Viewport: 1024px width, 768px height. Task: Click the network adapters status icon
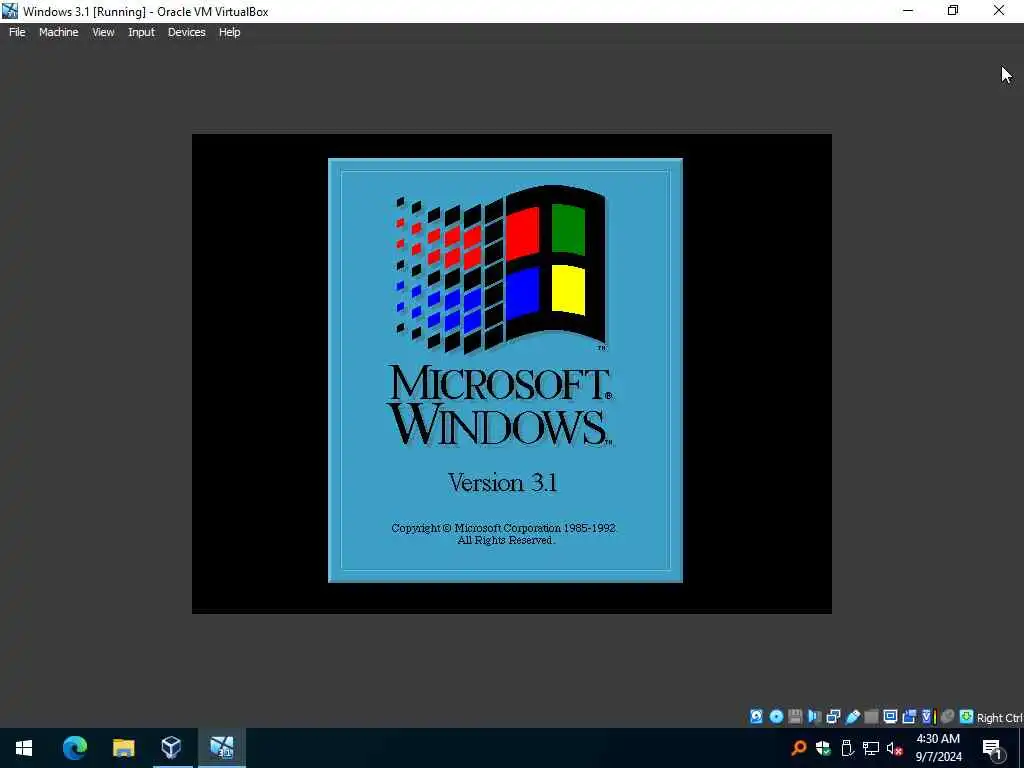pyautogui.click(x=833, y=716)
